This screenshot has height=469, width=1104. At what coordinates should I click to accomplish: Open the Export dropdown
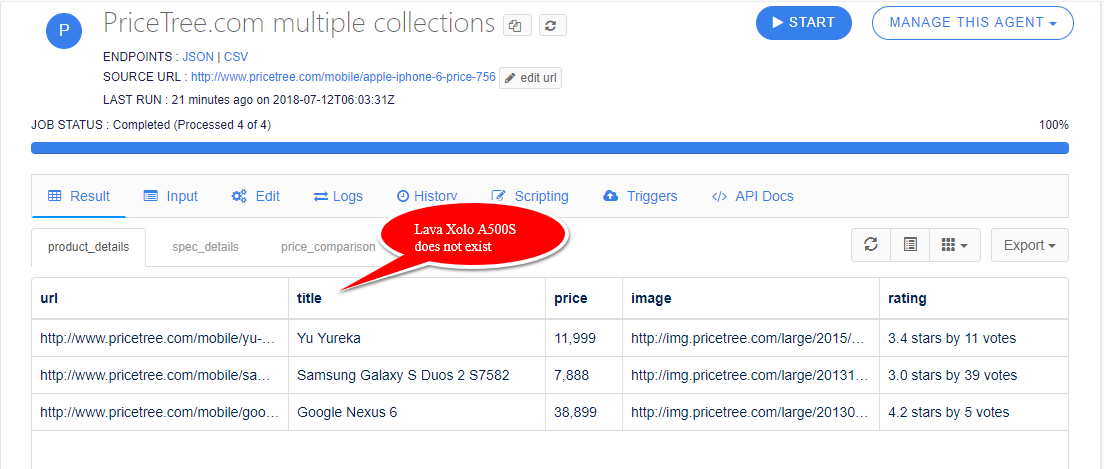tap(1029, 245)
